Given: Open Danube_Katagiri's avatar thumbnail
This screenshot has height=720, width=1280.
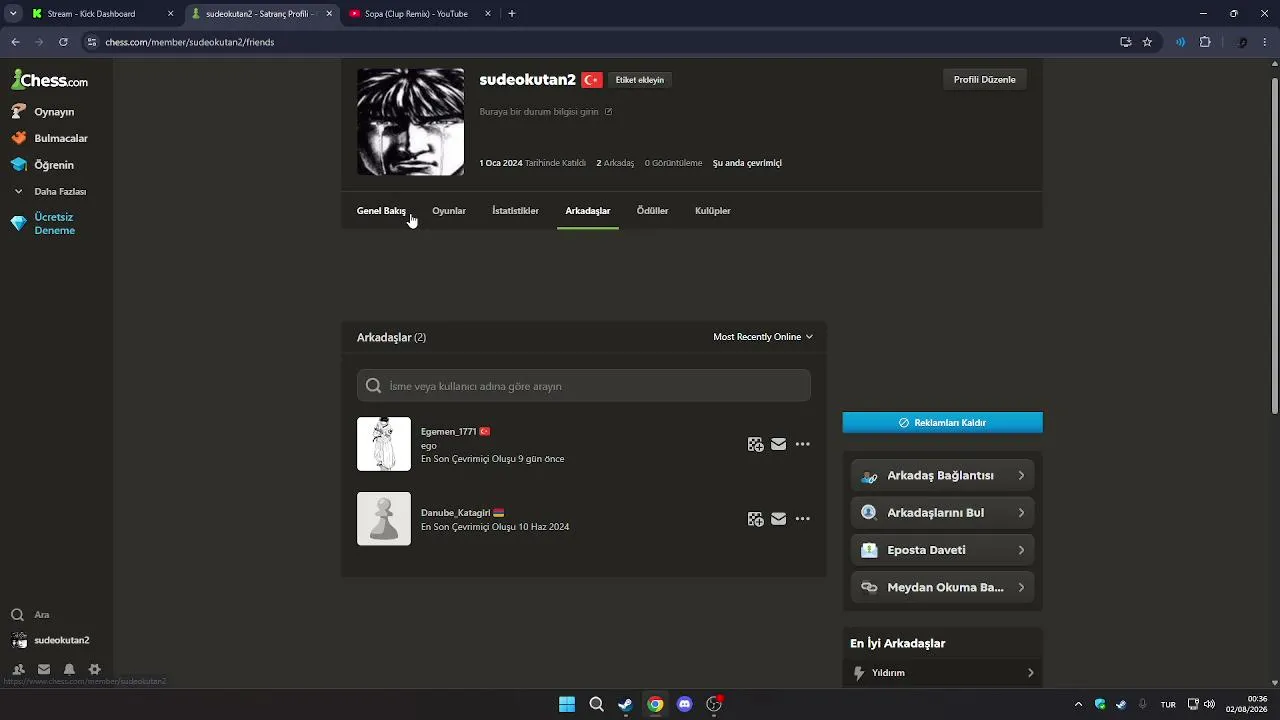Looking at the screenshot, I should pyautogui.click(x=384, y=519).
